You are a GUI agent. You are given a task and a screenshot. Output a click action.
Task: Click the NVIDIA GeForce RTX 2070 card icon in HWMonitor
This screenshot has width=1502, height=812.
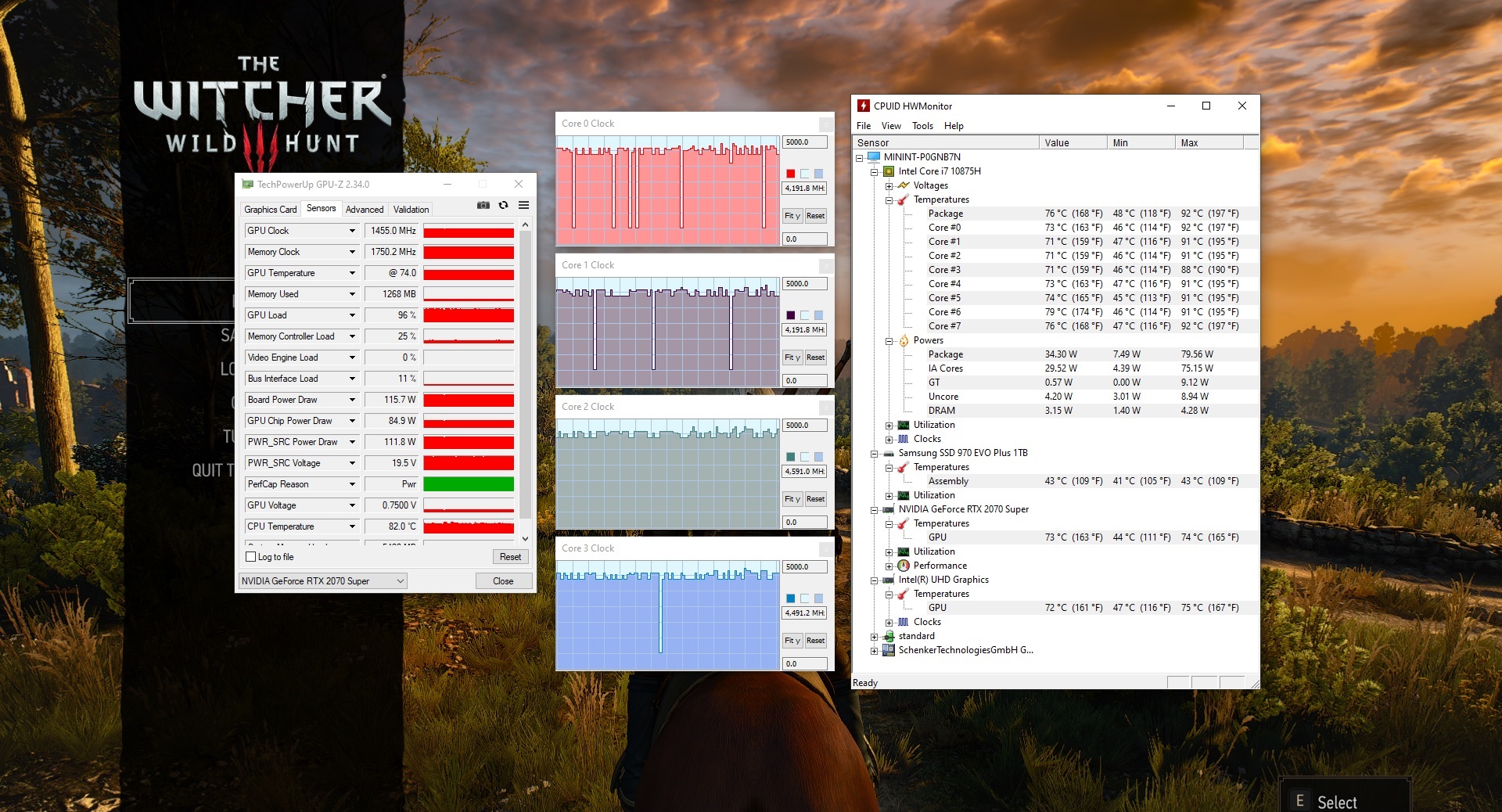pyautogui.click(x=889, y=509)
